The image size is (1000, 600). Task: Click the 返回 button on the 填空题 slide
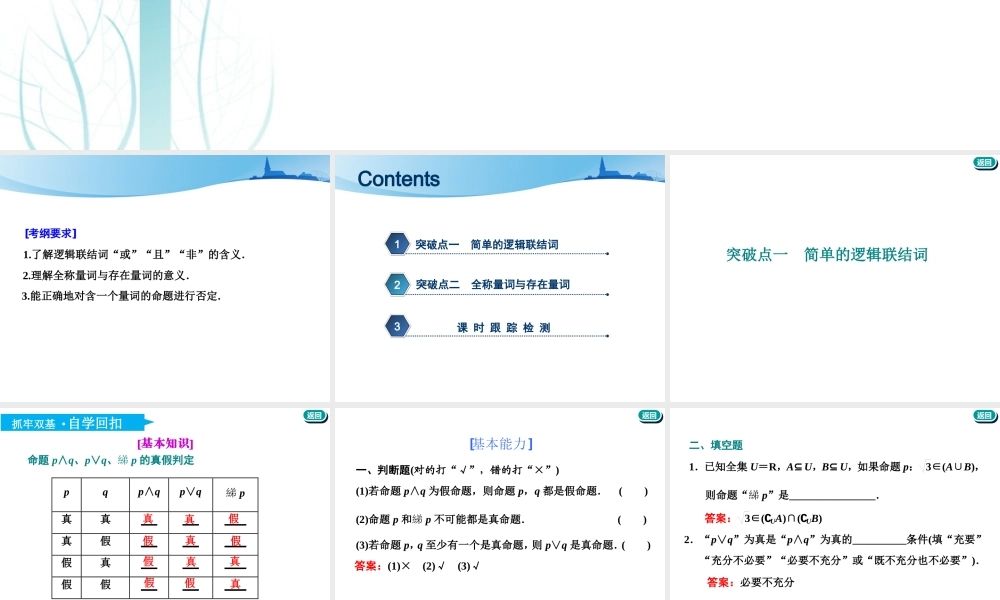(x=985, y=414)
